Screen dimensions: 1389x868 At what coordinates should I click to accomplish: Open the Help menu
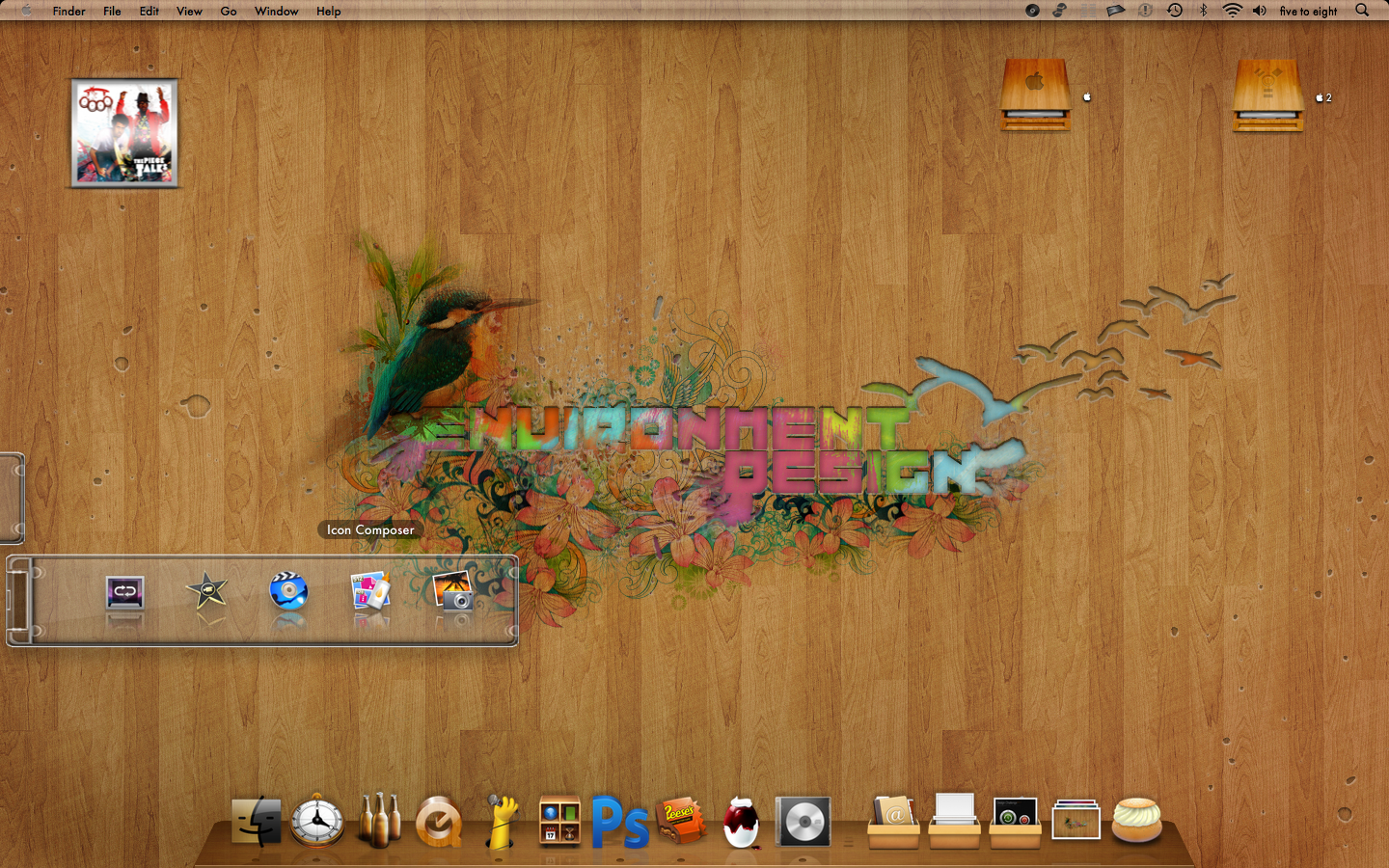[x=328, y=12]
